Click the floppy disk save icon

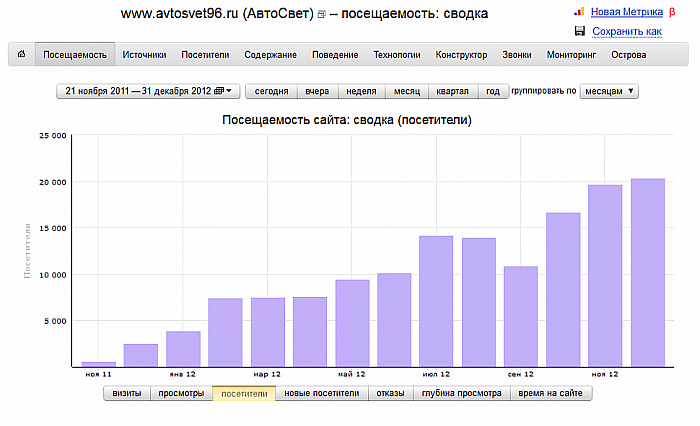[580, 31]
